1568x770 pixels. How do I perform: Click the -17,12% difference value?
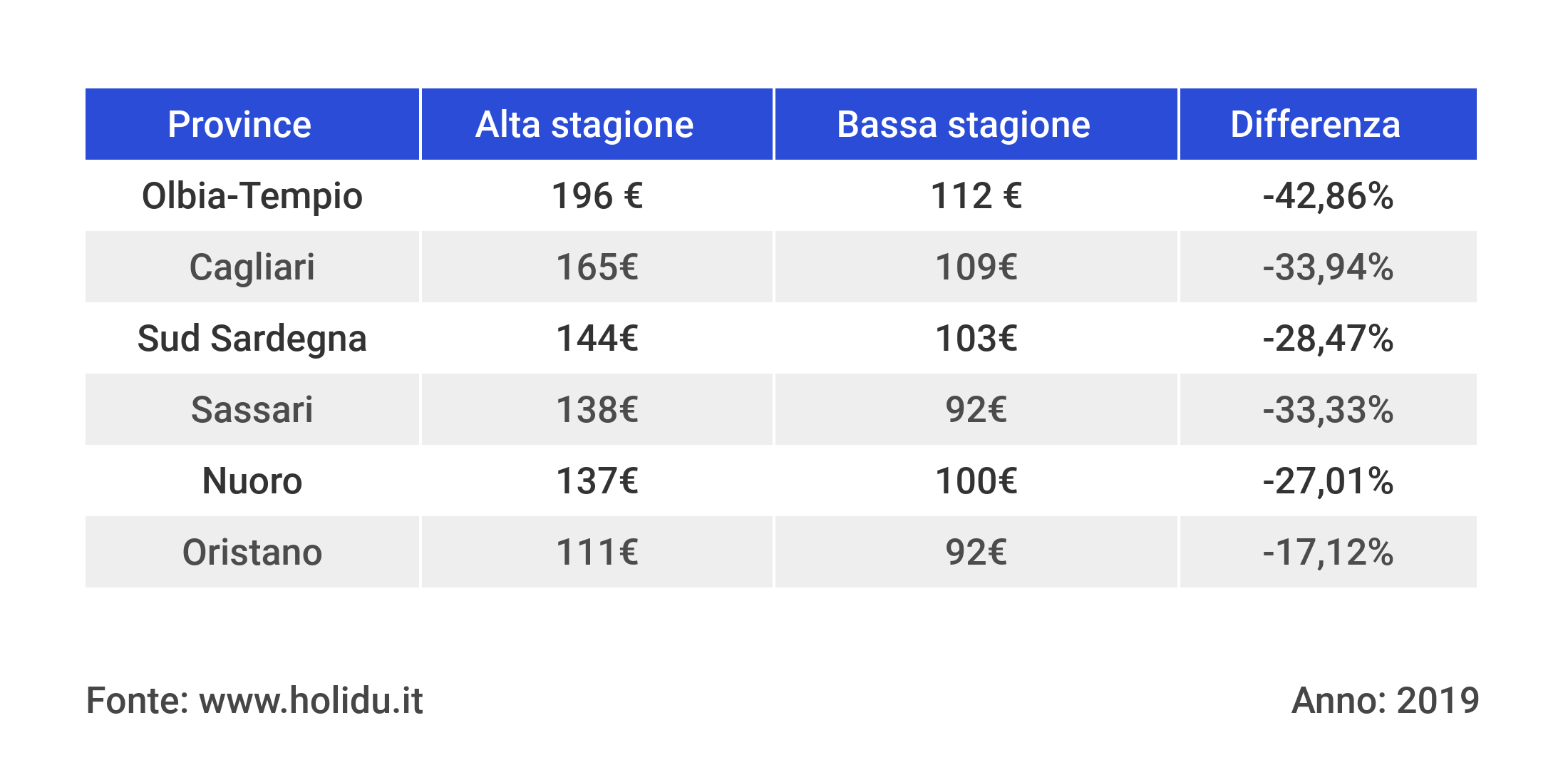(1328, 553)
